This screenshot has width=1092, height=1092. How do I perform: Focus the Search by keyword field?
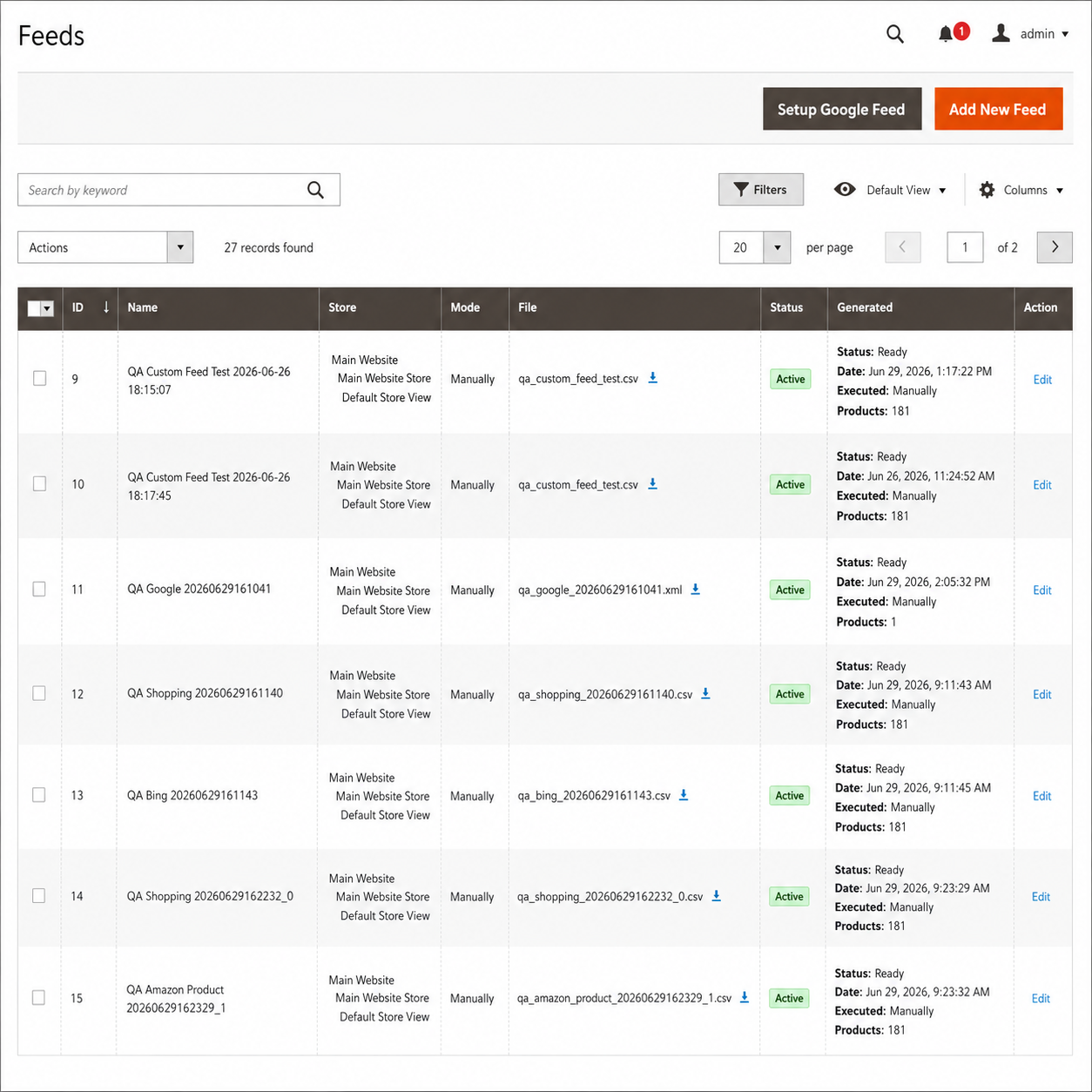[161, 190]
